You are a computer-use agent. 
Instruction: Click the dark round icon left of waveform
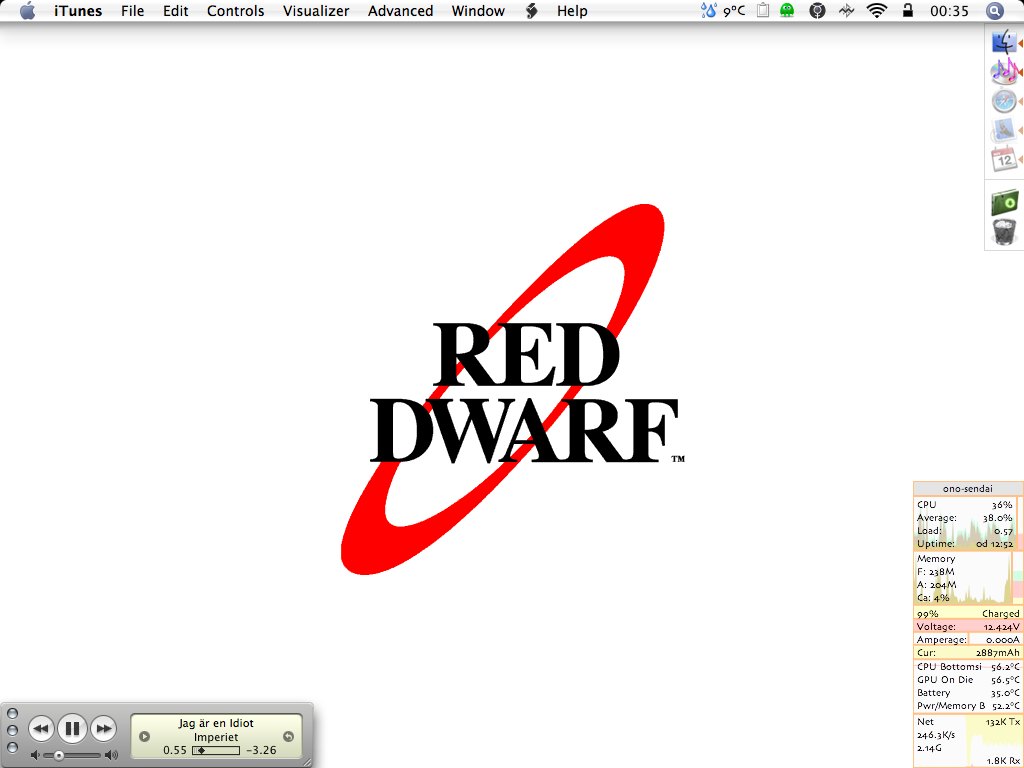coord(817,10)
